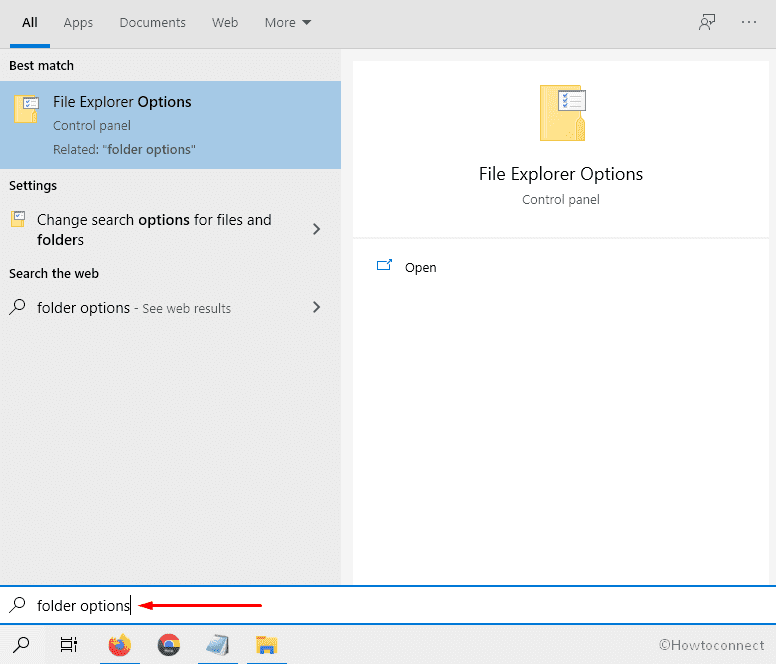This screenshot has height=664, width=776.
Task: Switch to the Apps filter tab
Action: point(78,23)
